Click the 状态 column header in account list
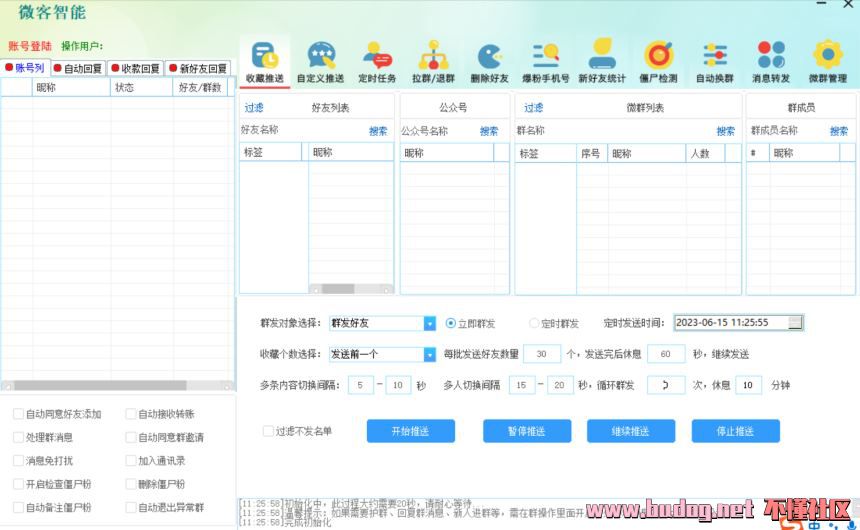This screenshot has height=530, width=860. [142, 87]
